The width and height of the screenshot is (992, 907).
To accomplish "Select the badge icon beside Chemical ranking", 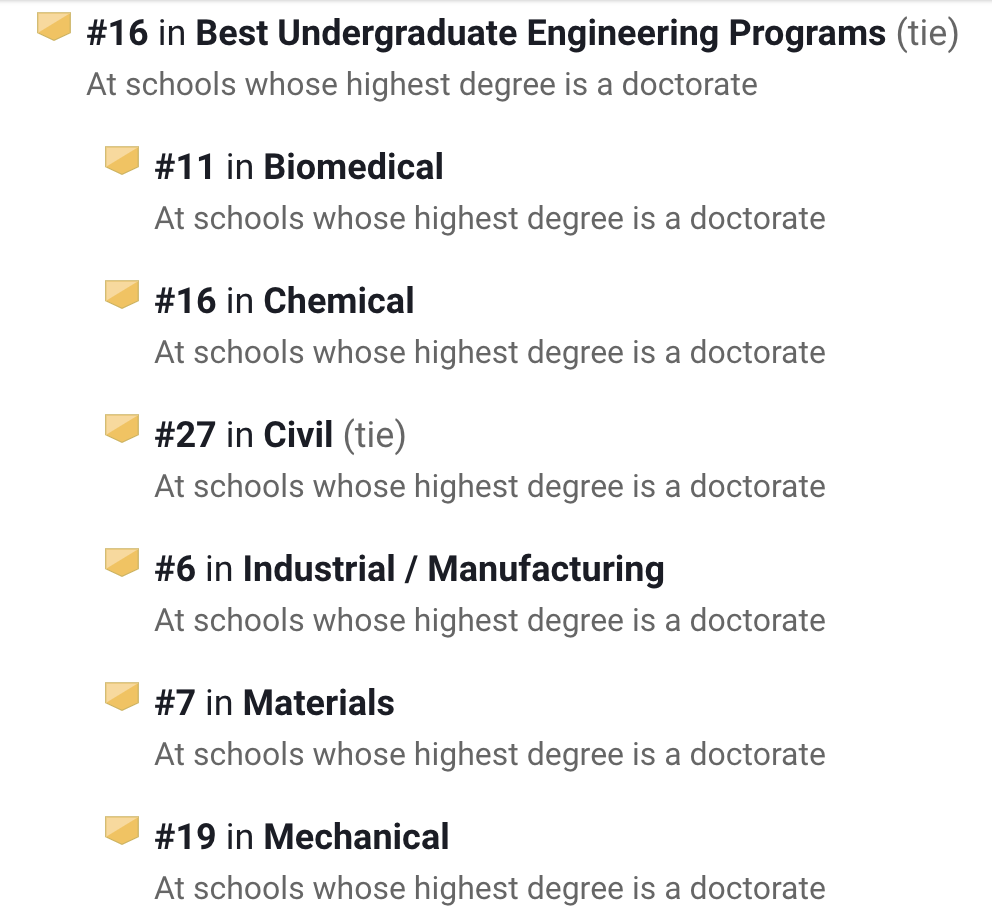I will click(121, 294).
